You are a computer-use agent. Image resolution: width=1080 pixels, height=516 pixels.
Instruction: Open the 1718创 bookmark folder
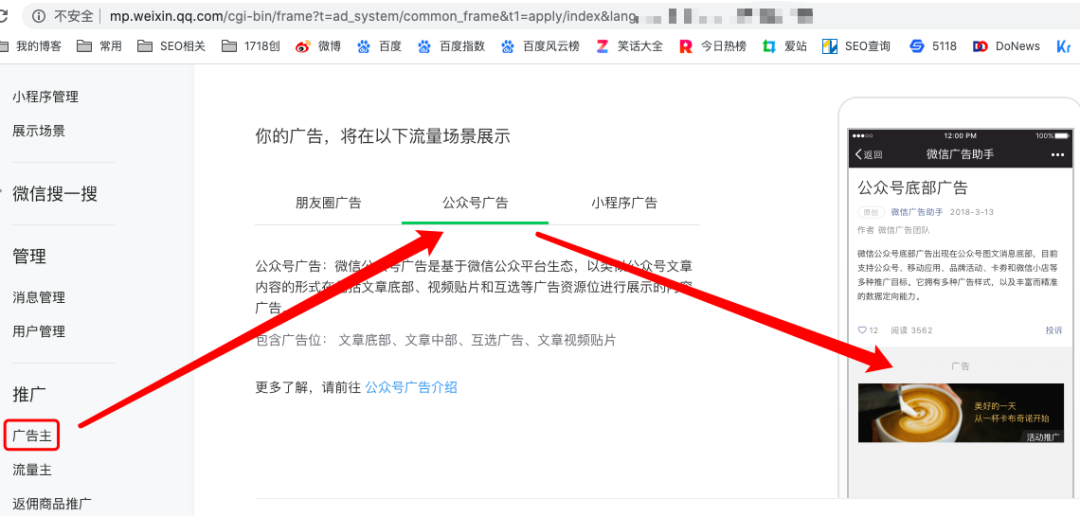251,47
